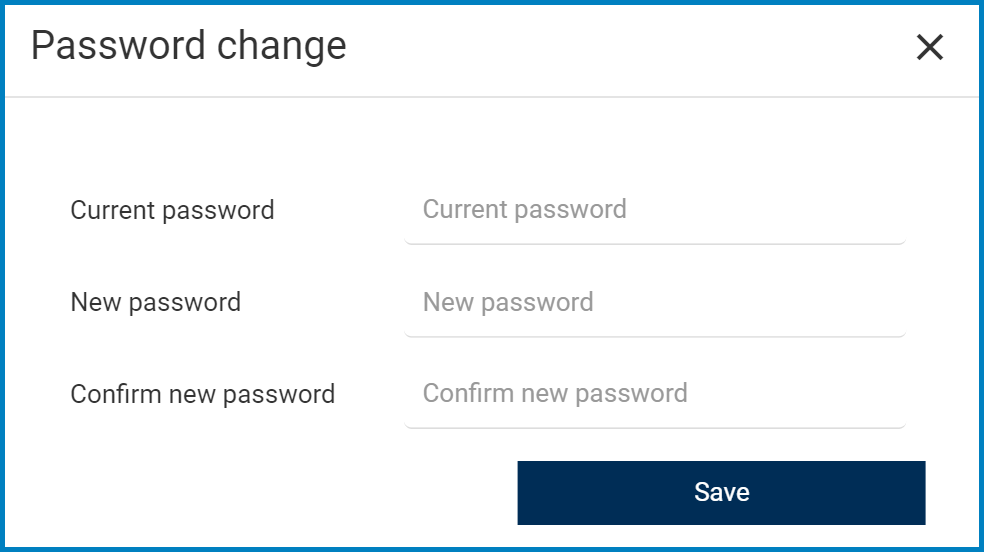
Task: Submit the form with the dark blue Save button
Action: click(x=721, y=492)
